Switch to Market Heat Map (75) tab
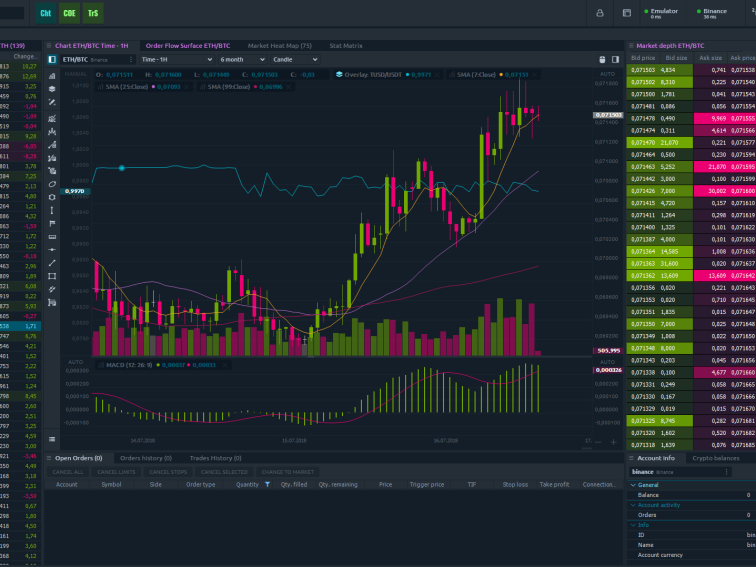 280,46
